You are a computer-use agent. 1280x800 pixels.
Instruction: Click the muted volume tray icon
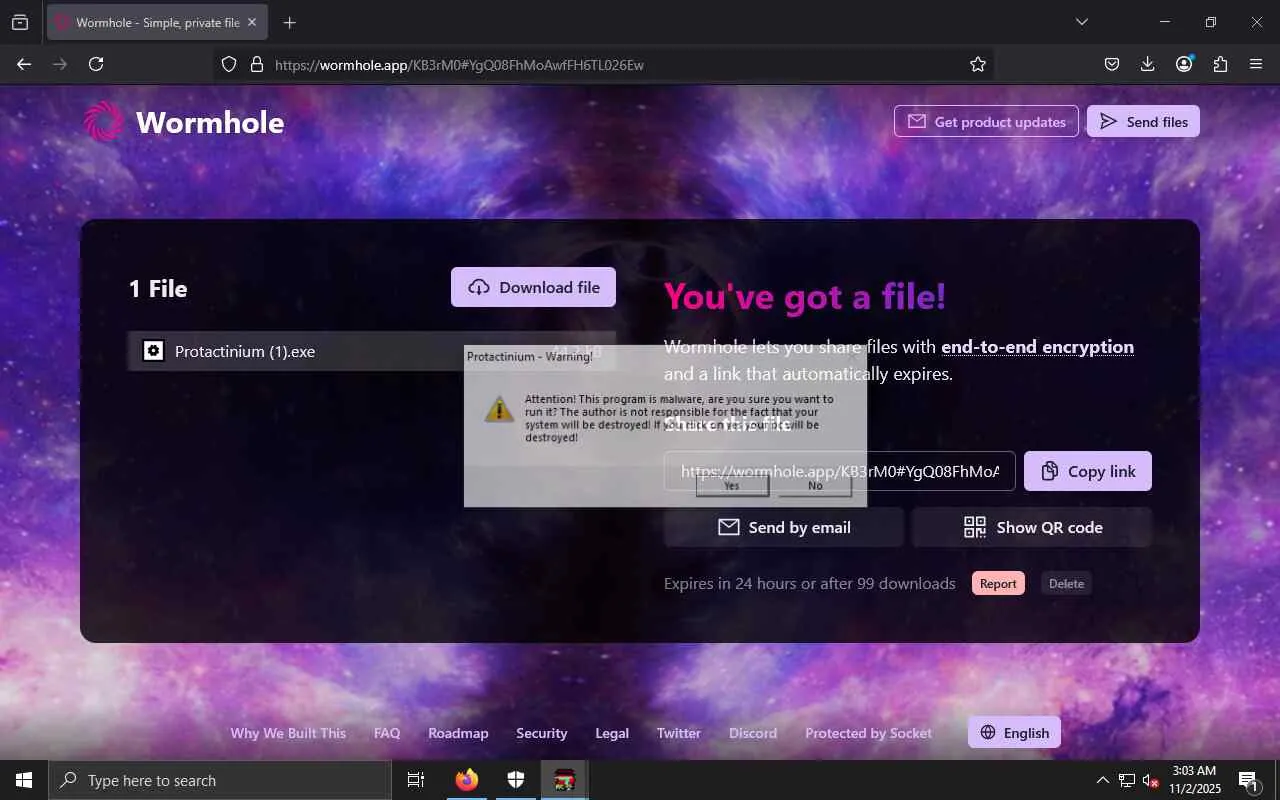(x=1150, y=780)
